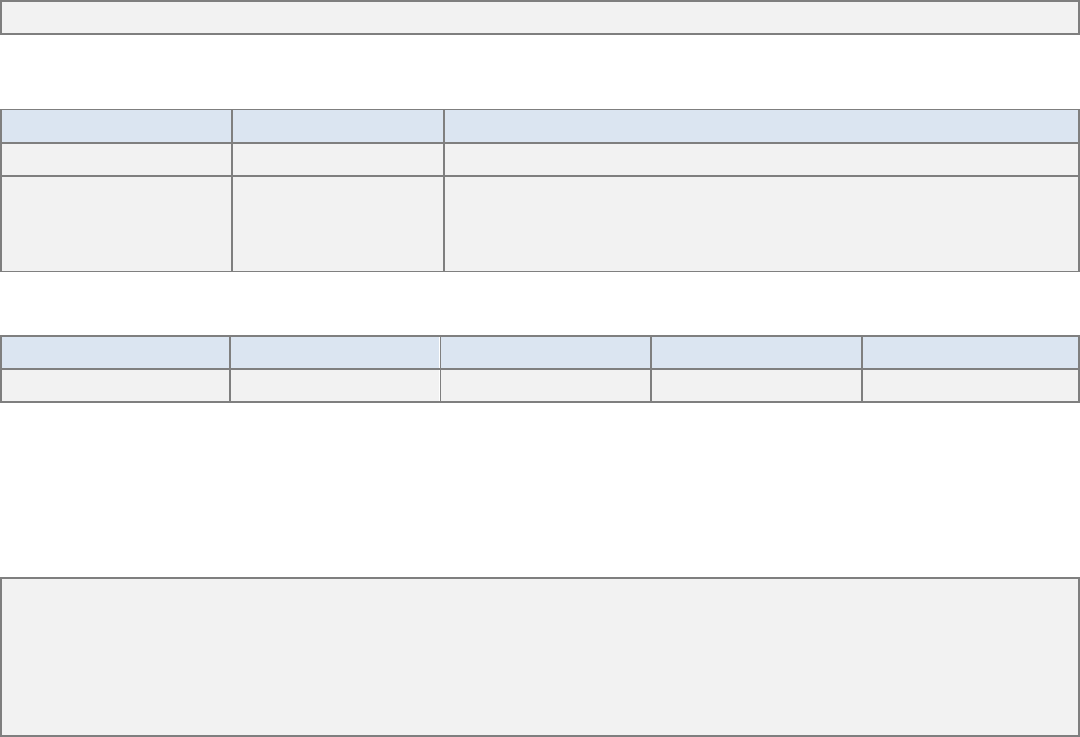Select first header cell of five-column table
The image size is (1080, 737).
point(115,353)
